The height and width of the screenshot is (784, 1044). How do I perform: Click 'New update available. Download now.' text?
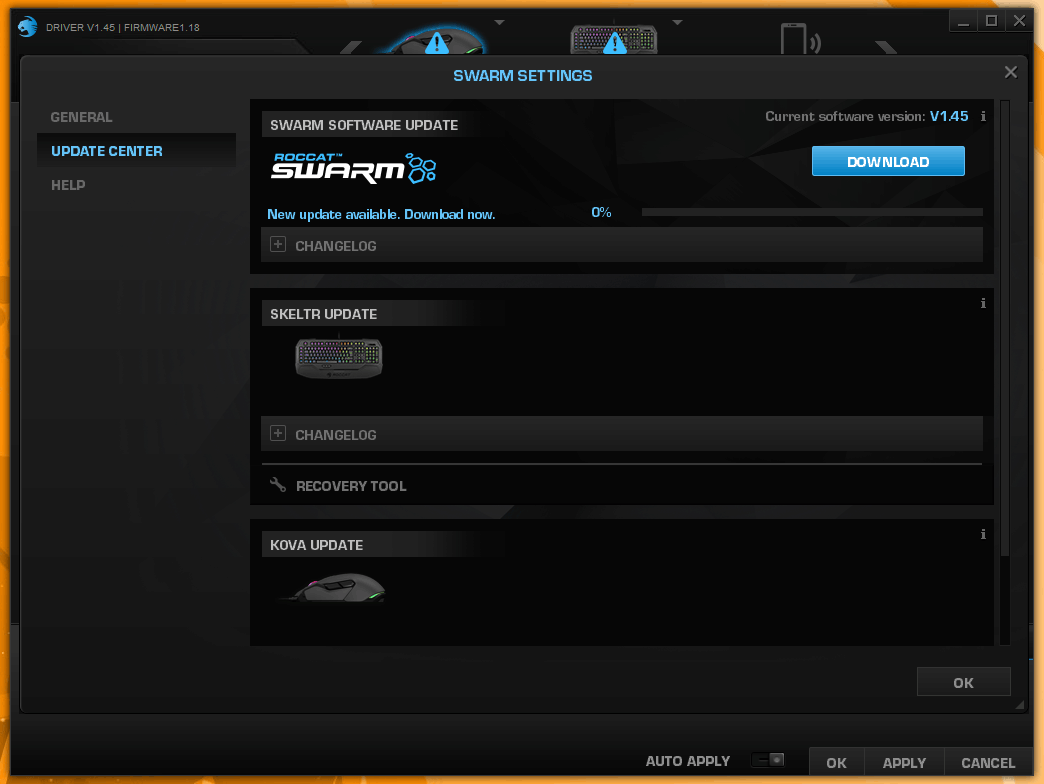(x=381, y=214)
